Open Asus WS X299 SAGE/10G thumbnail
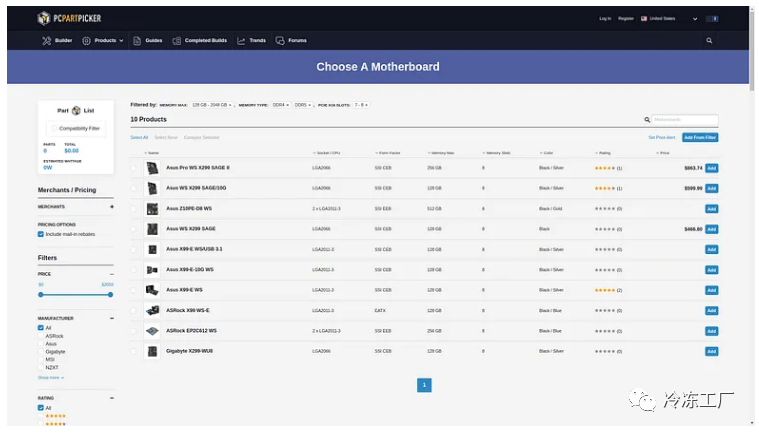Viewport: 759px width, 433px height. [152, 188]
